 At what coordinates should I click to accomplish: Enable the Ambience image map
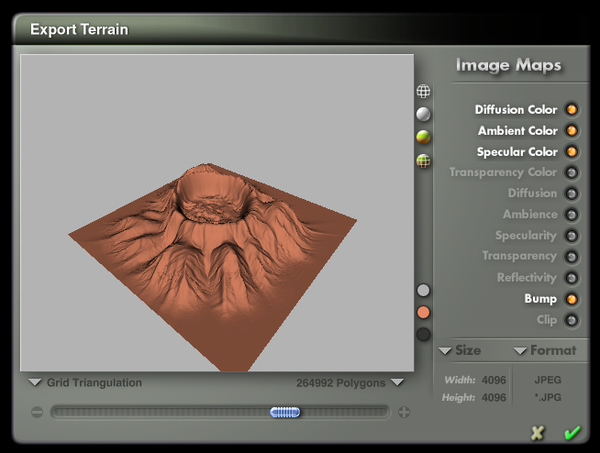pyautogui.click(x=572, y=215)
